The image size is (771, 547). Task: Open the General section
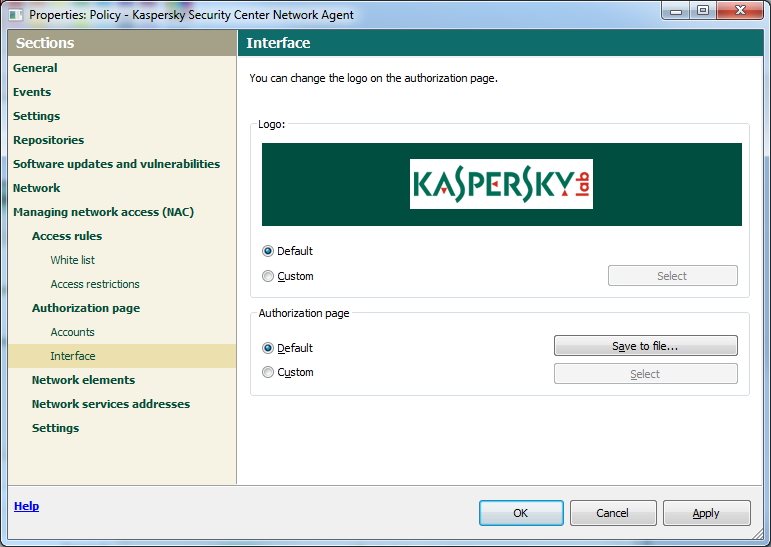35,68
